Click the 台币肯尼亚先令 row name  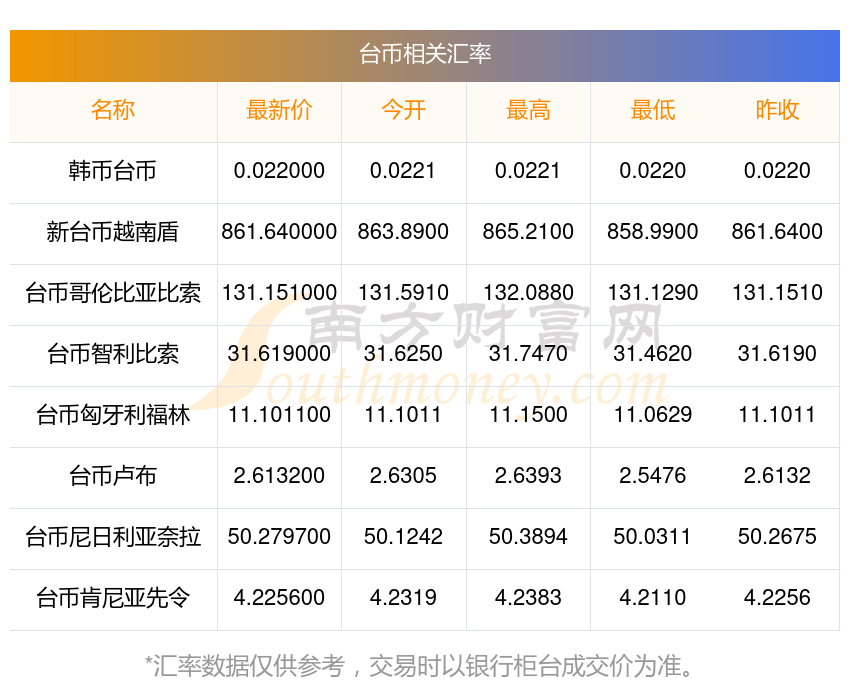point(113,598)
